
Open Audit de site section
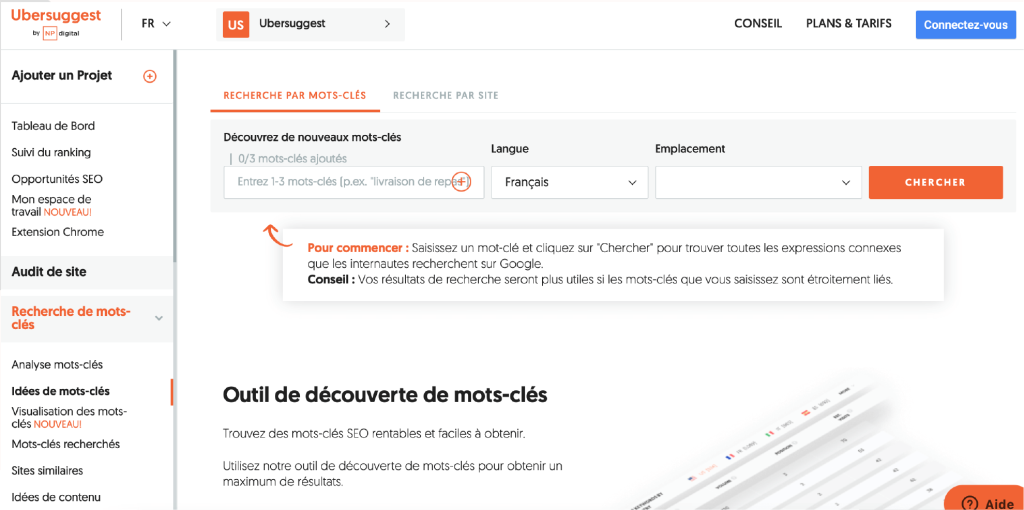[x=49, y=272]
